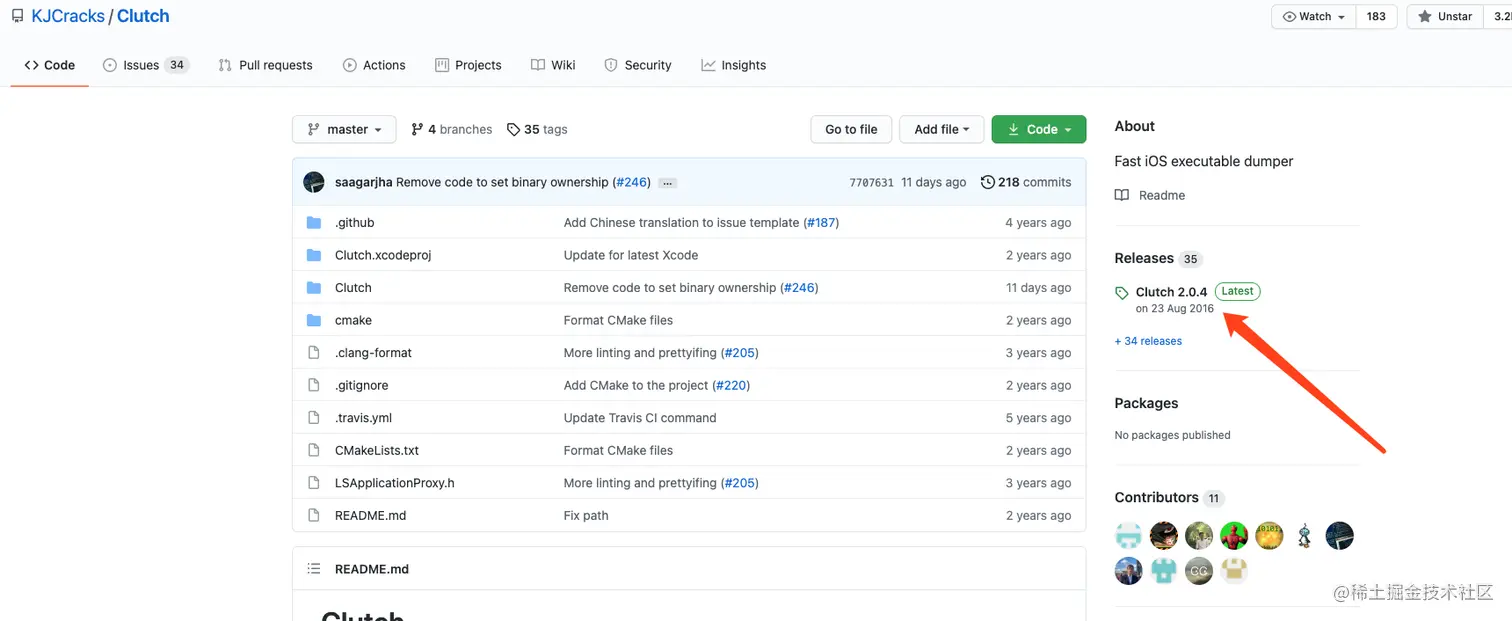Click the 183 watchers count

(x=1376, y=16)
